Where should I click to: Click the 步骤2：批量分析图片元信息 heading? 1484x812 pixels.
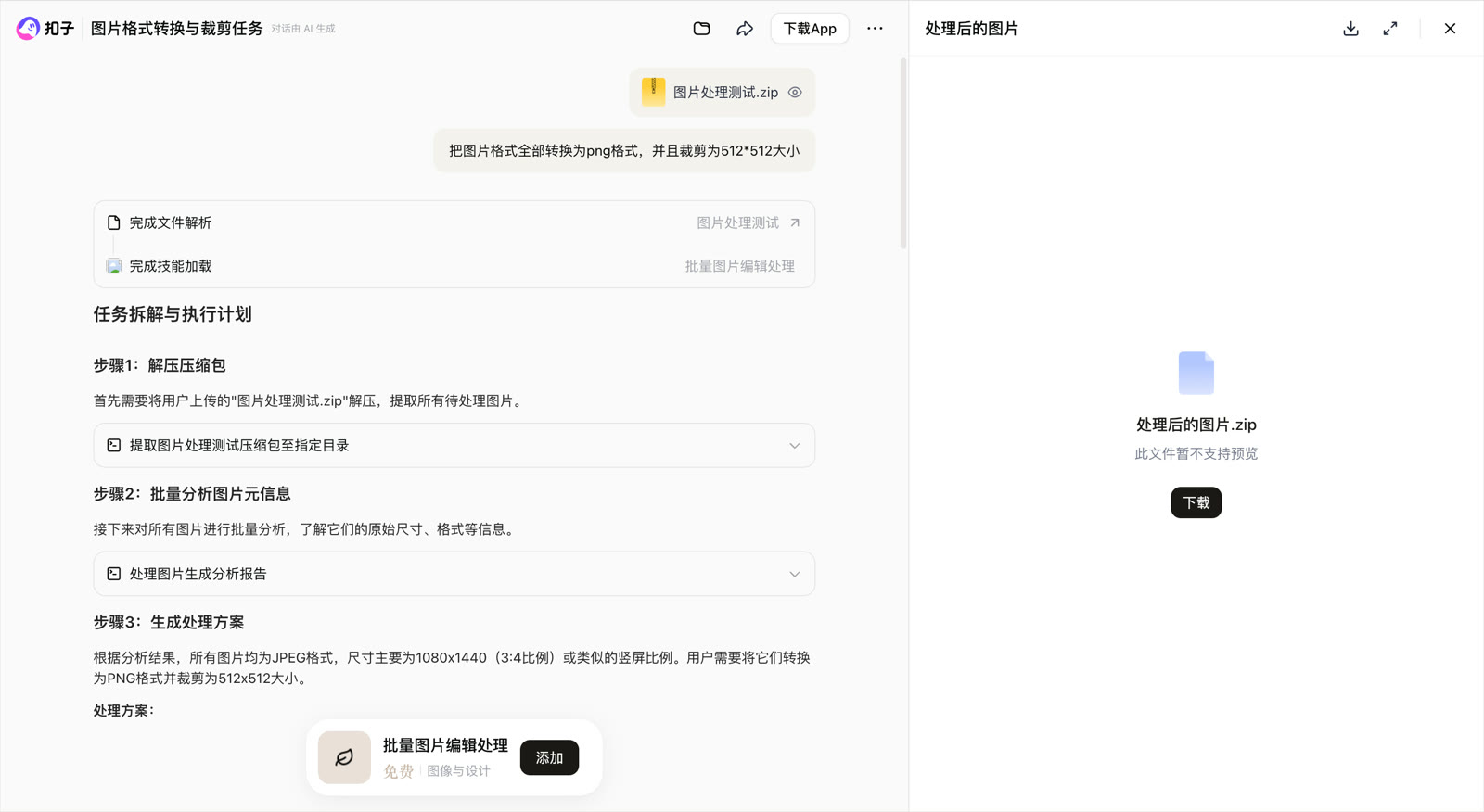(192, 494)
